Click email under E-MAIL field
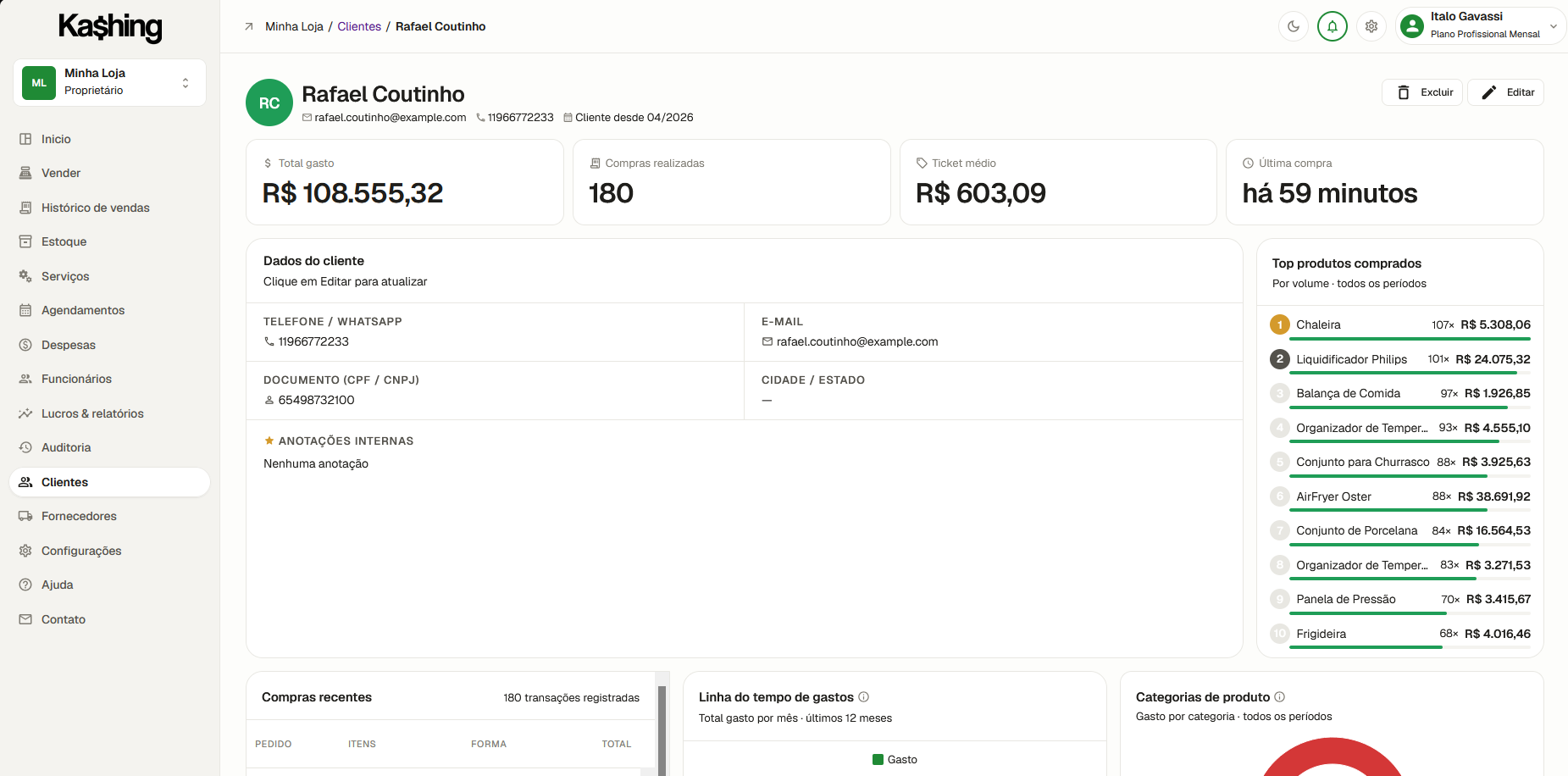Viewport: 1568px width, 776px height. tap(857, 341)
